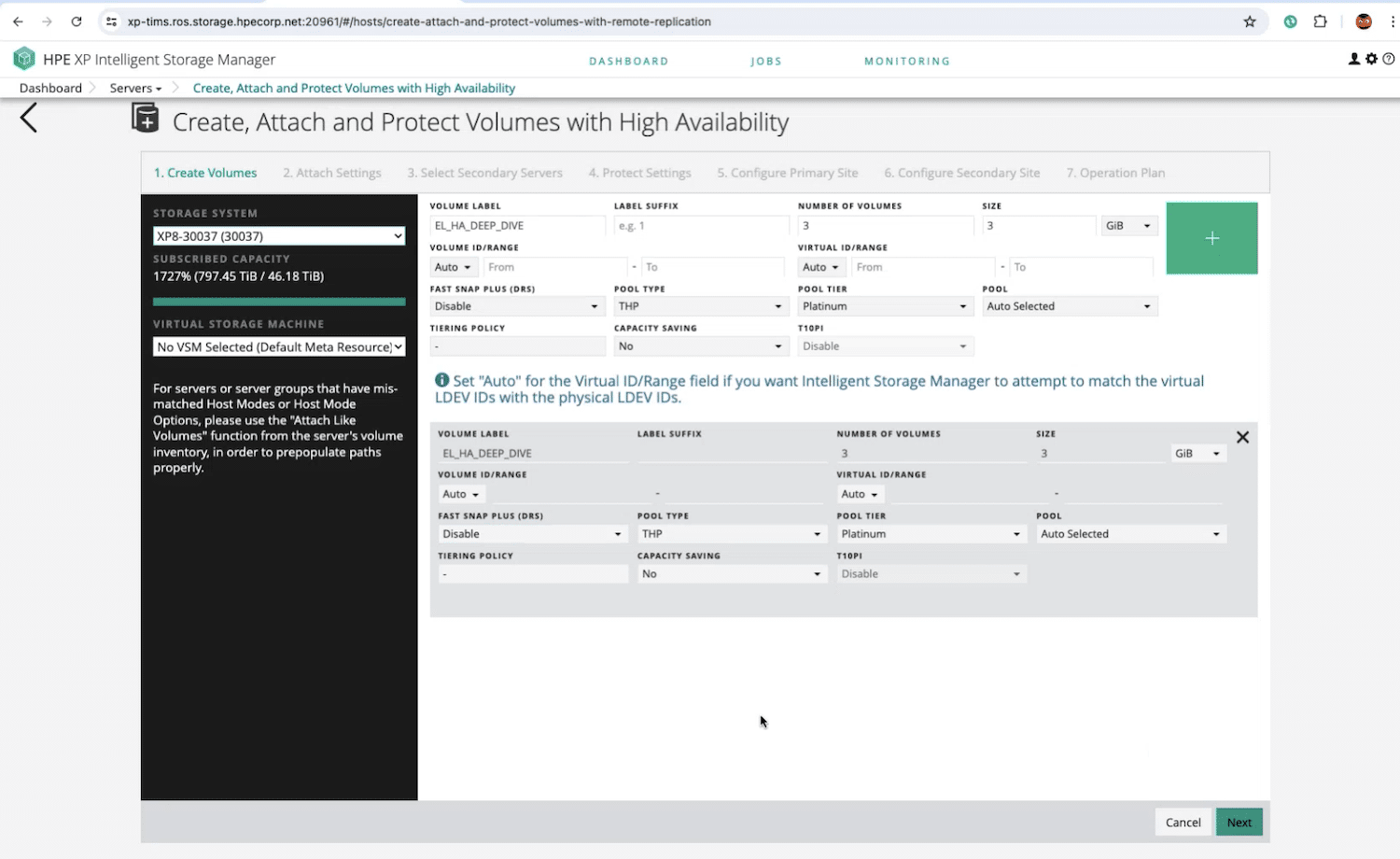Screen dimensions: 1400x859
Task: Open top form Capacity Saving No dropdown
Action: click(701, 346)
